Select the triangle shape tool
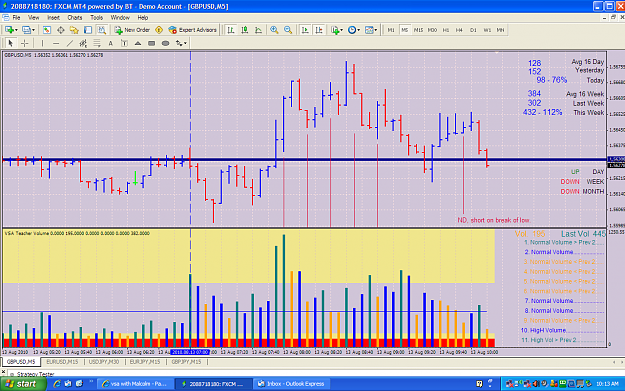The height and width of the screenshot is (391, 625). [138, 43]
